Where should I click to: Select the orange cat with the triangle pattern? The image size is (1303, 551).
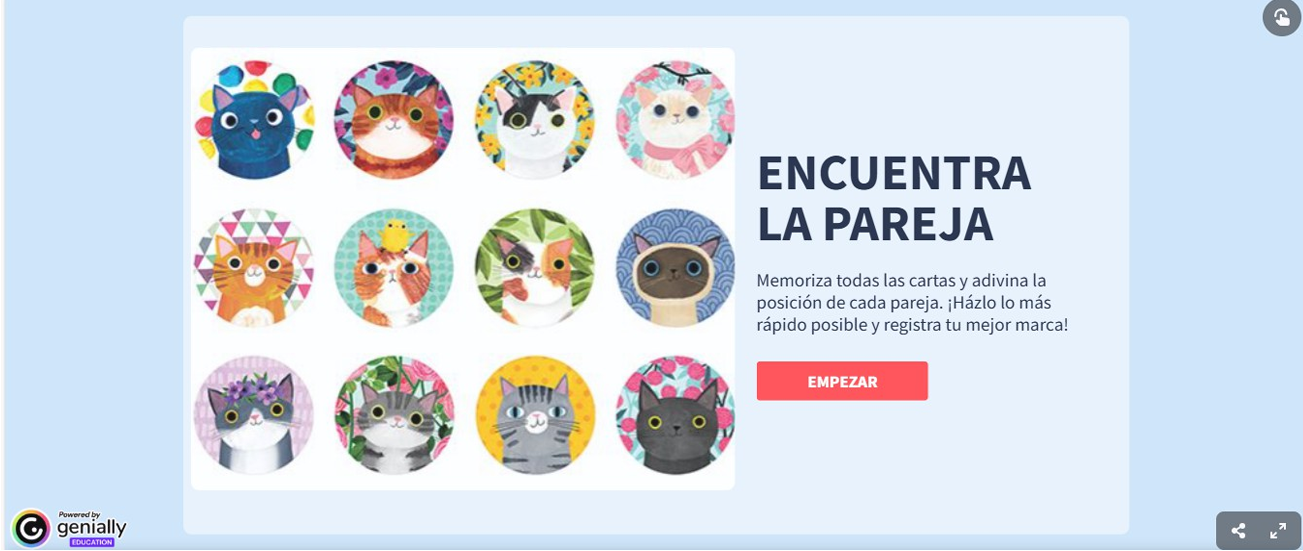point(254,268)
